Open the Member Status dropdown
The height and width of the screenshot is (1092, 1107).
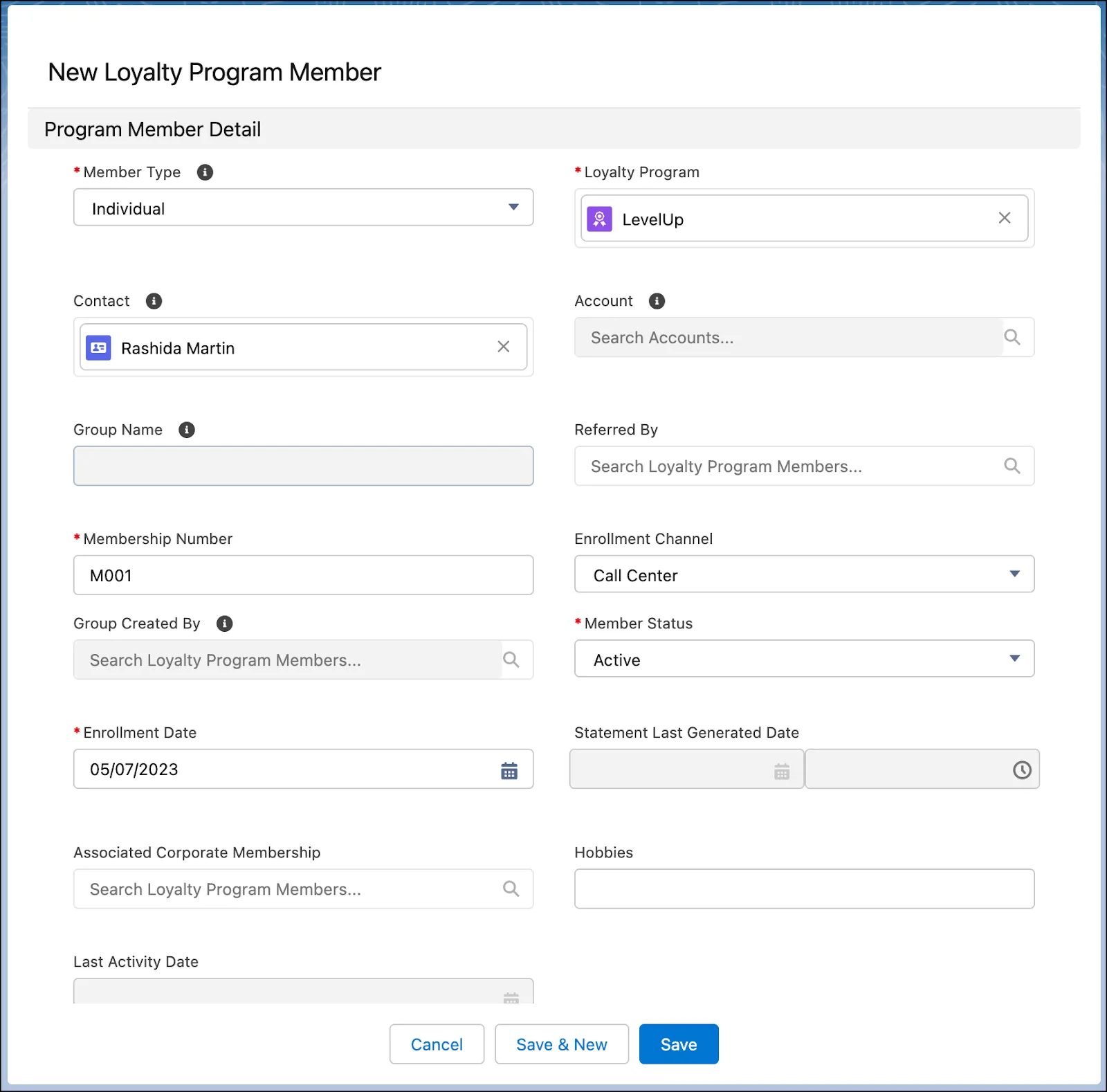pyautogui.click(x=1015, y=659)
